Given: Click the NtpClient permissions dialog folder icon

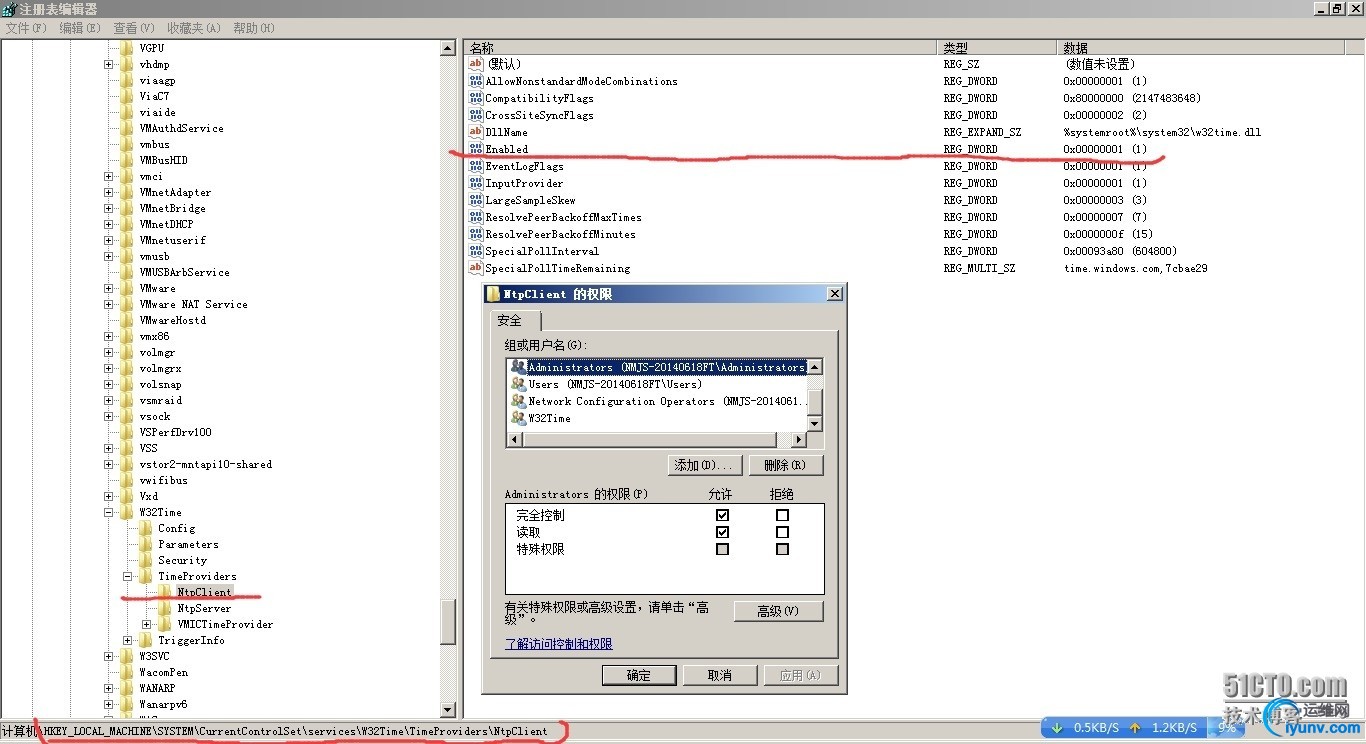Looking at the screenshot, I should (x=493, y=294).
